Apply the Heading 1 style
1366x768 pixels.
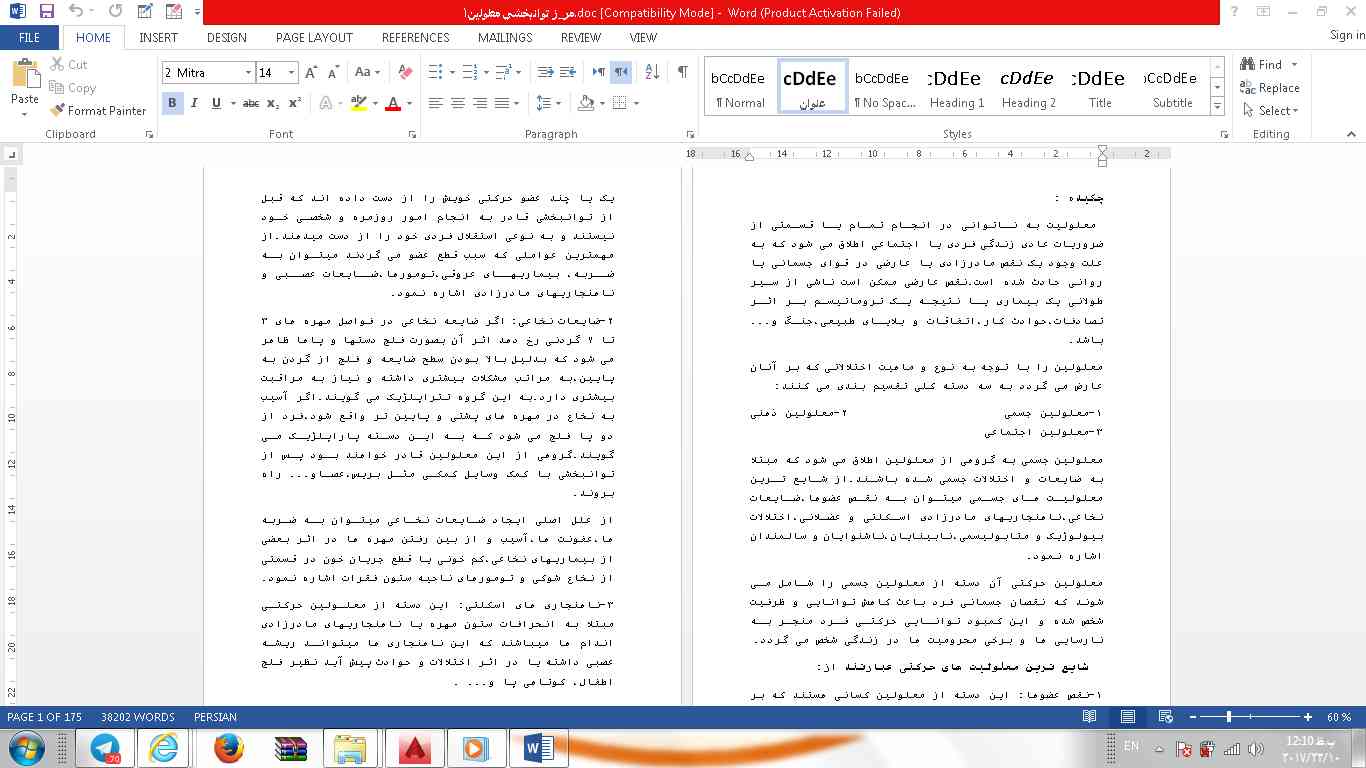point(956,87)
